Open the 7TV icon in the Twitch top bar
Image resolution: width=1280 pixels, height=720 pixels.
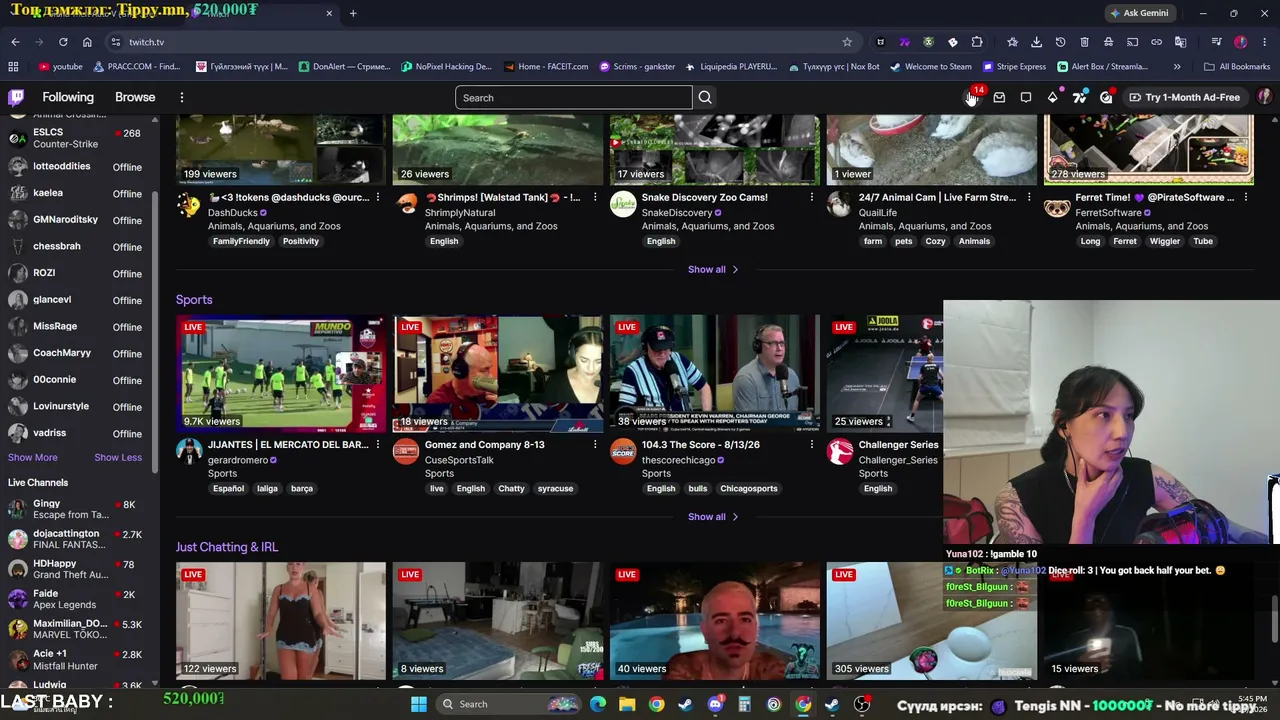point(1080,97)
